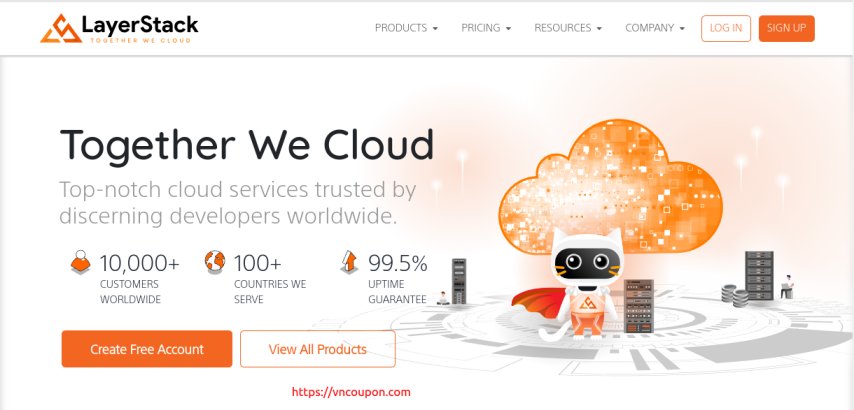
Task: Click the coin stacks icon
Action: 735,295
